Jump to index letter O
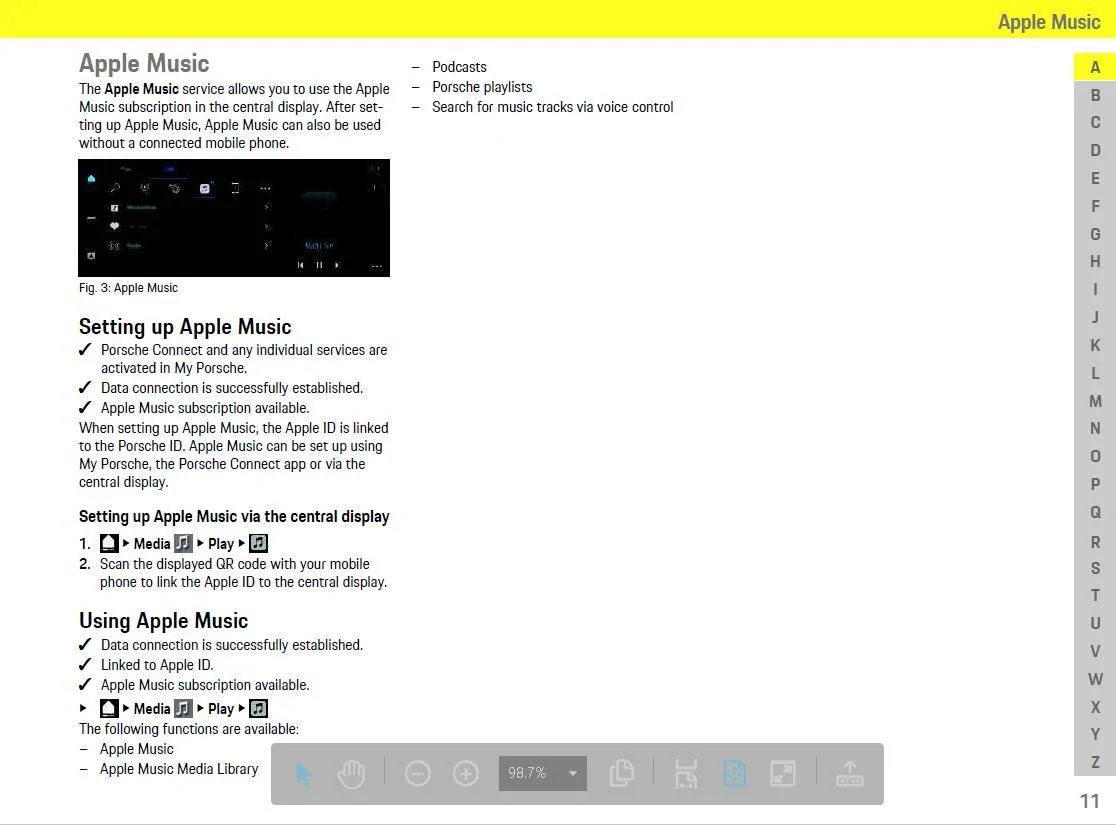This screenshot has width=1116, height=825. tap(1095, 456)
